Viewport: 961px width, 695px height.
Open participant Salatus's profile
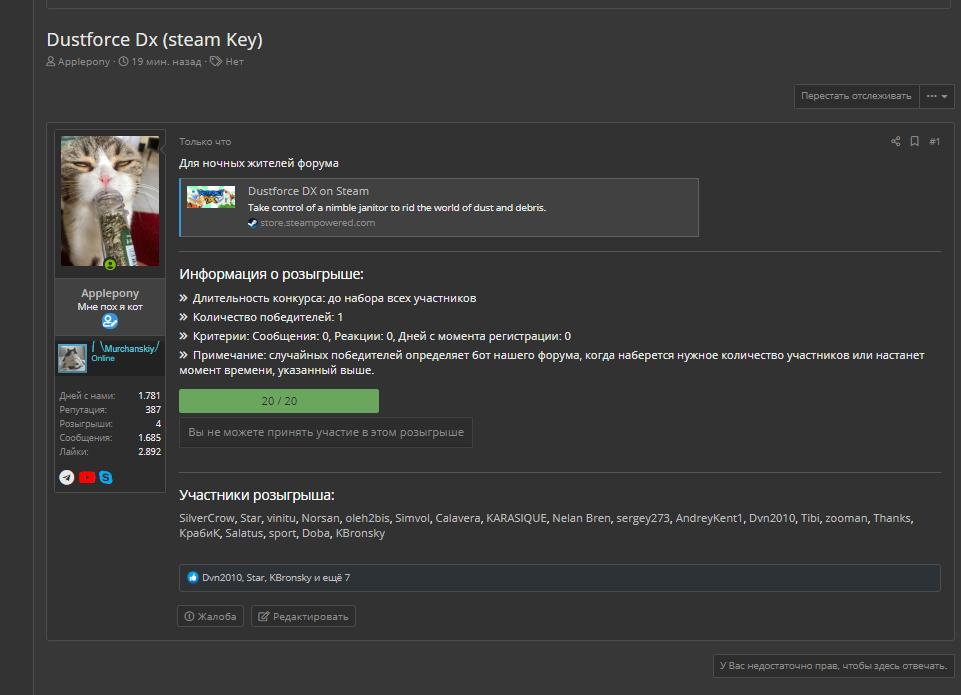(244, 533)
